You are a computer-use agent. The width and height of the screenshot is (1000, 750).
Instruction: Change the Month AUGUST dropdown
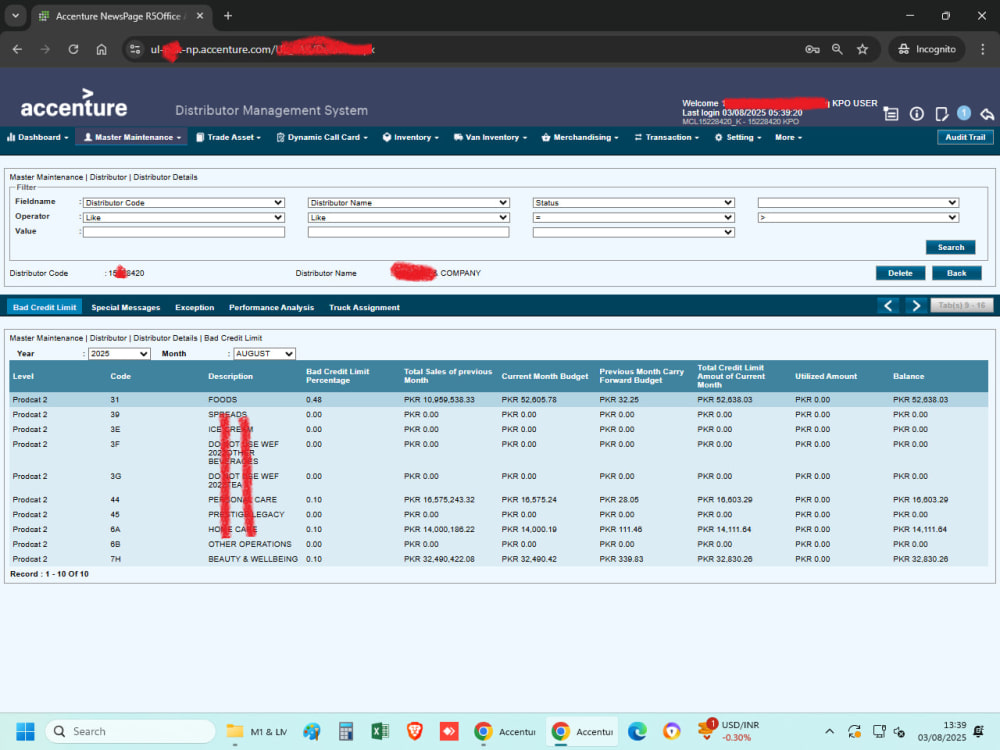264,353
